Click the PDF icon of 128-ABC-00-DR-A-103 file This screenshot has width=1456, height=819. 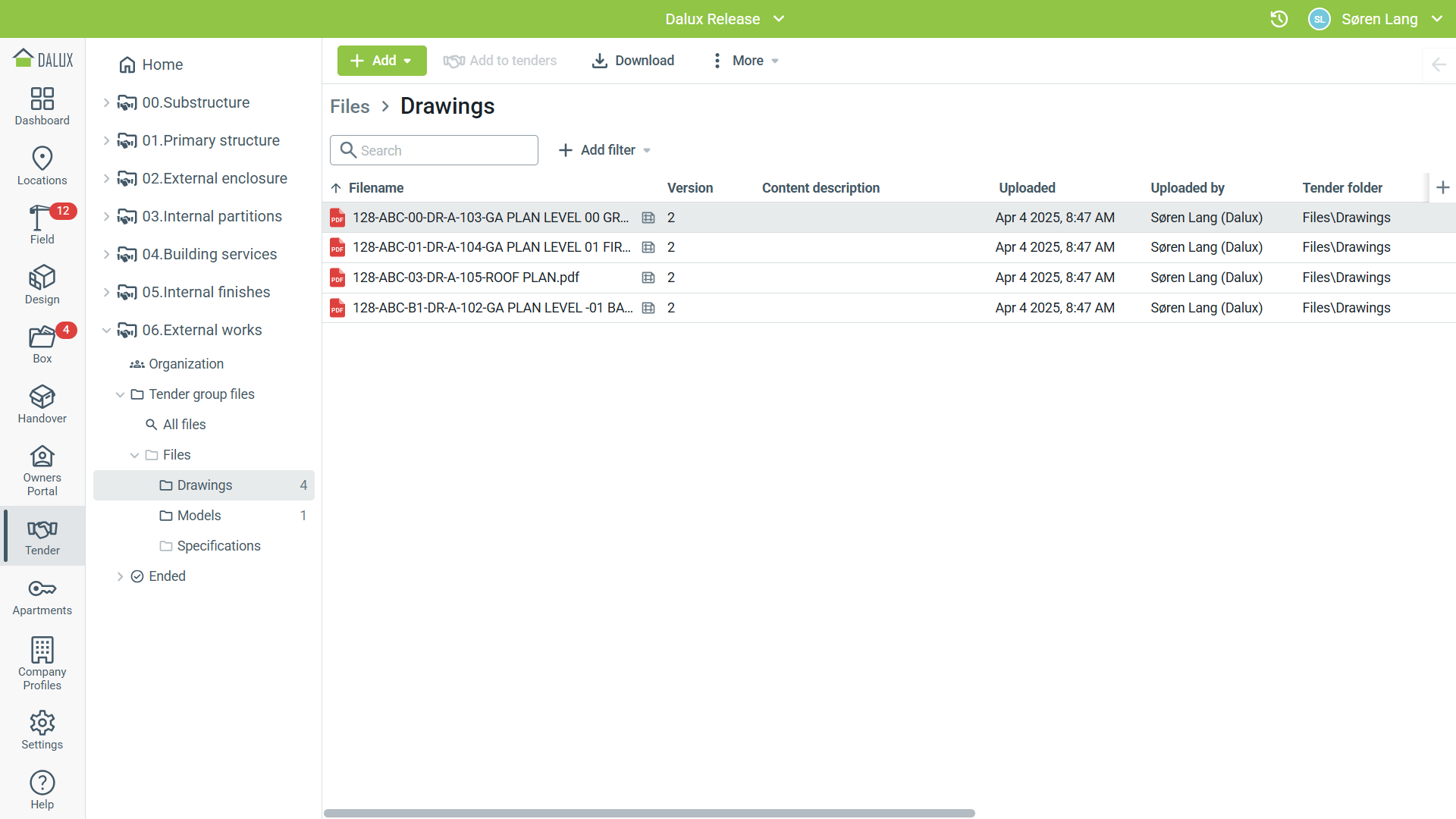337,218
